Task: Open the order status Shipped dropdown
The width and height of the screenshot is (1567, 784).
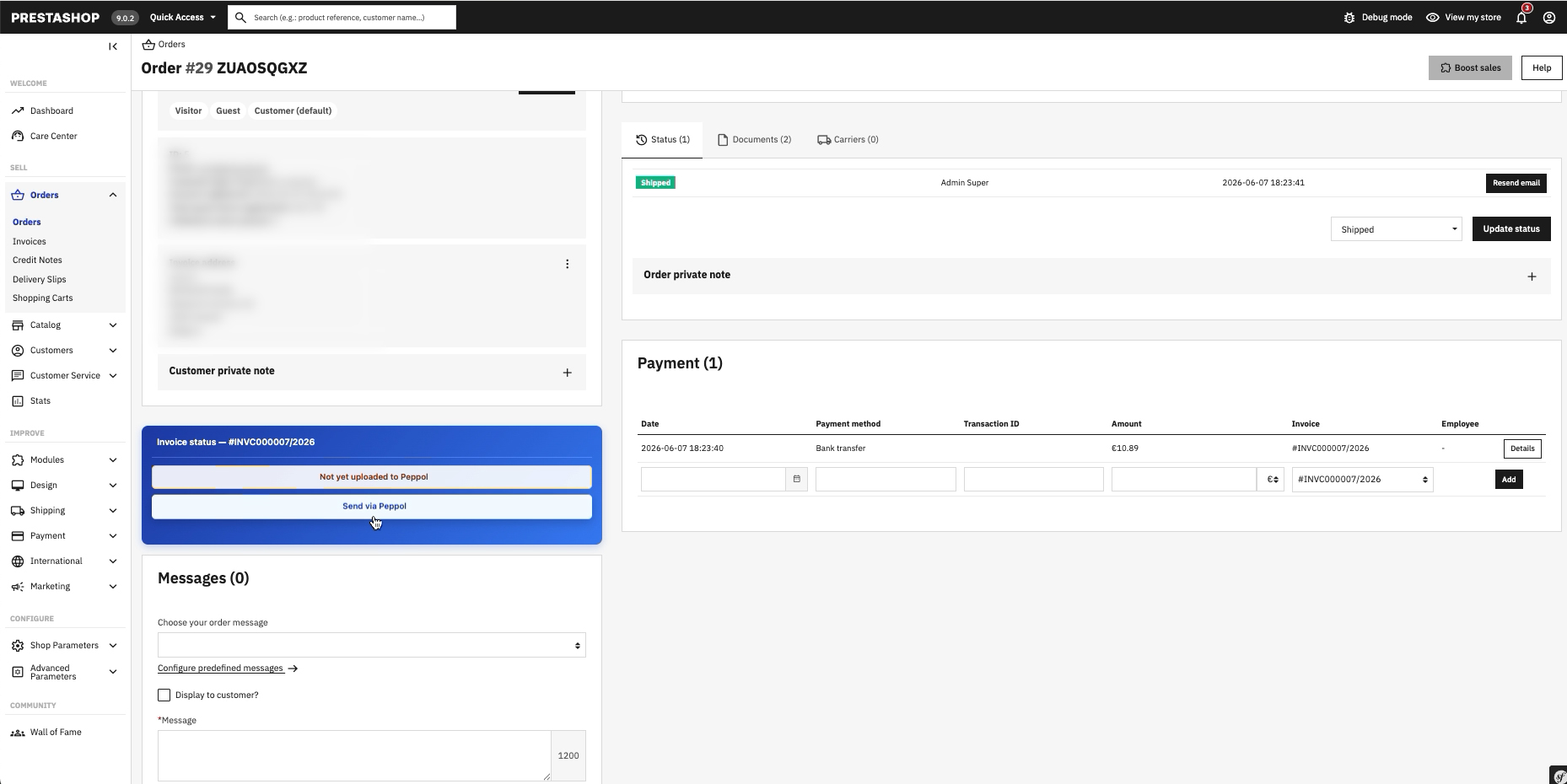Action: (x=1396, y=229)
